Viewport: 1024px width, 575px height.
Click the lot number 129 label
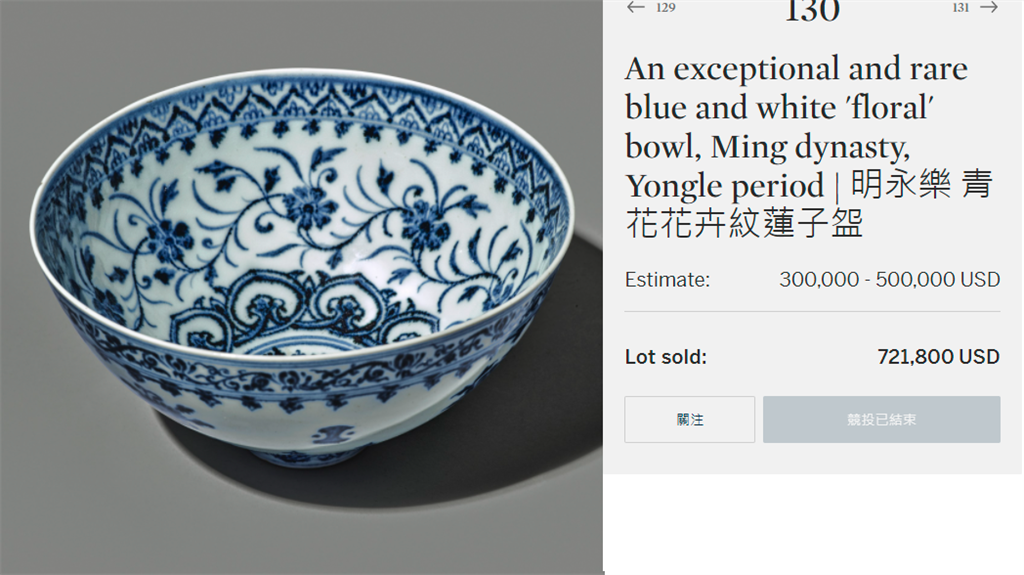[665, 8]
